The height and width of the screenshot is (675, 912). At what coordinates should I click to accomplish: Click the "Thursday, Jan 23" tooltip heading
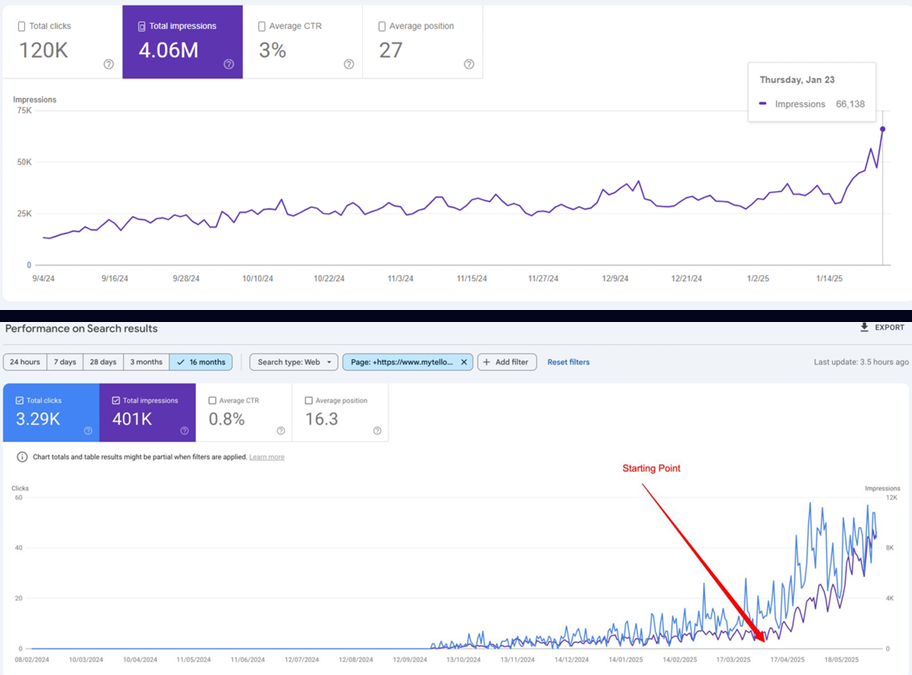click(797, 80)
